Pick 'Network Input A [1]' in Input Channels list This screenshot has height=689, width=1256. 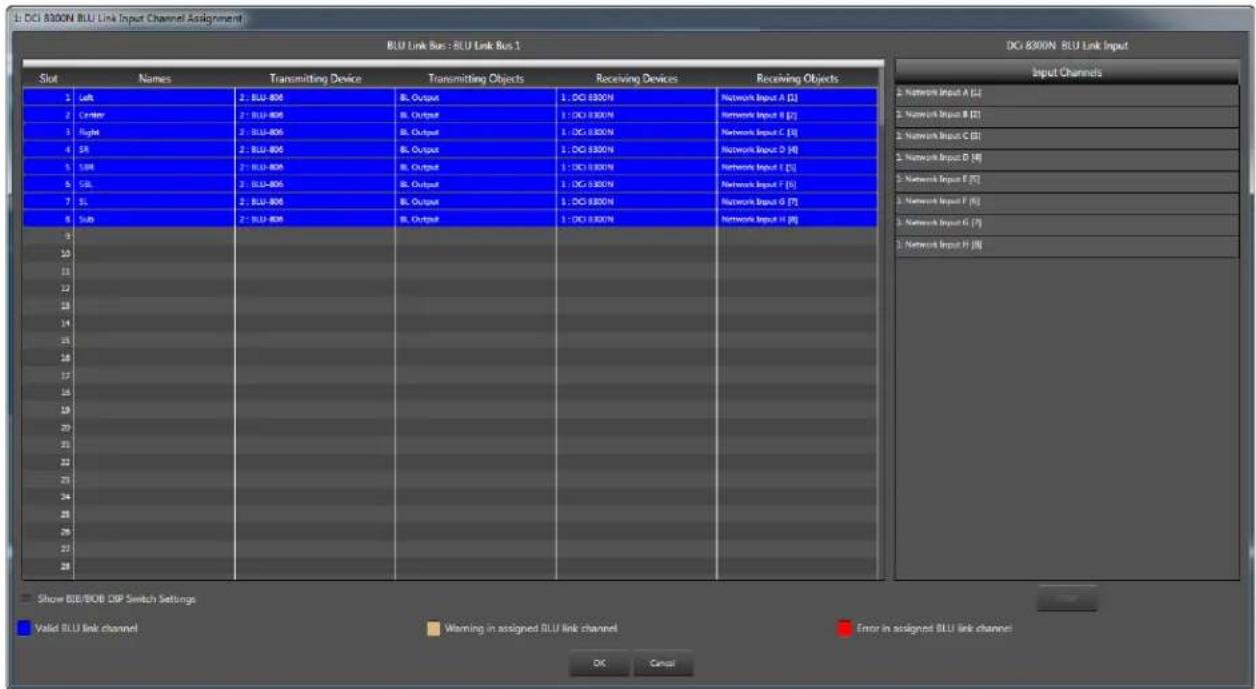tap(1067, 94)
